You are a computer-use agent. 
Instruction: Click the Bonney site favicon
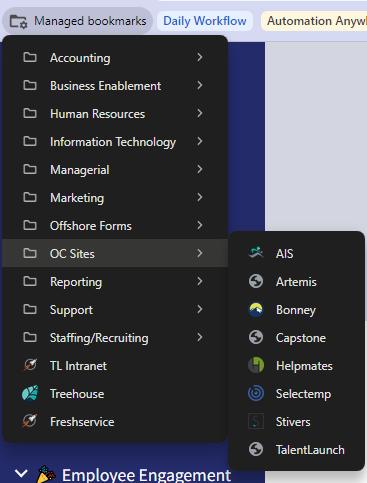click(256, 310)
